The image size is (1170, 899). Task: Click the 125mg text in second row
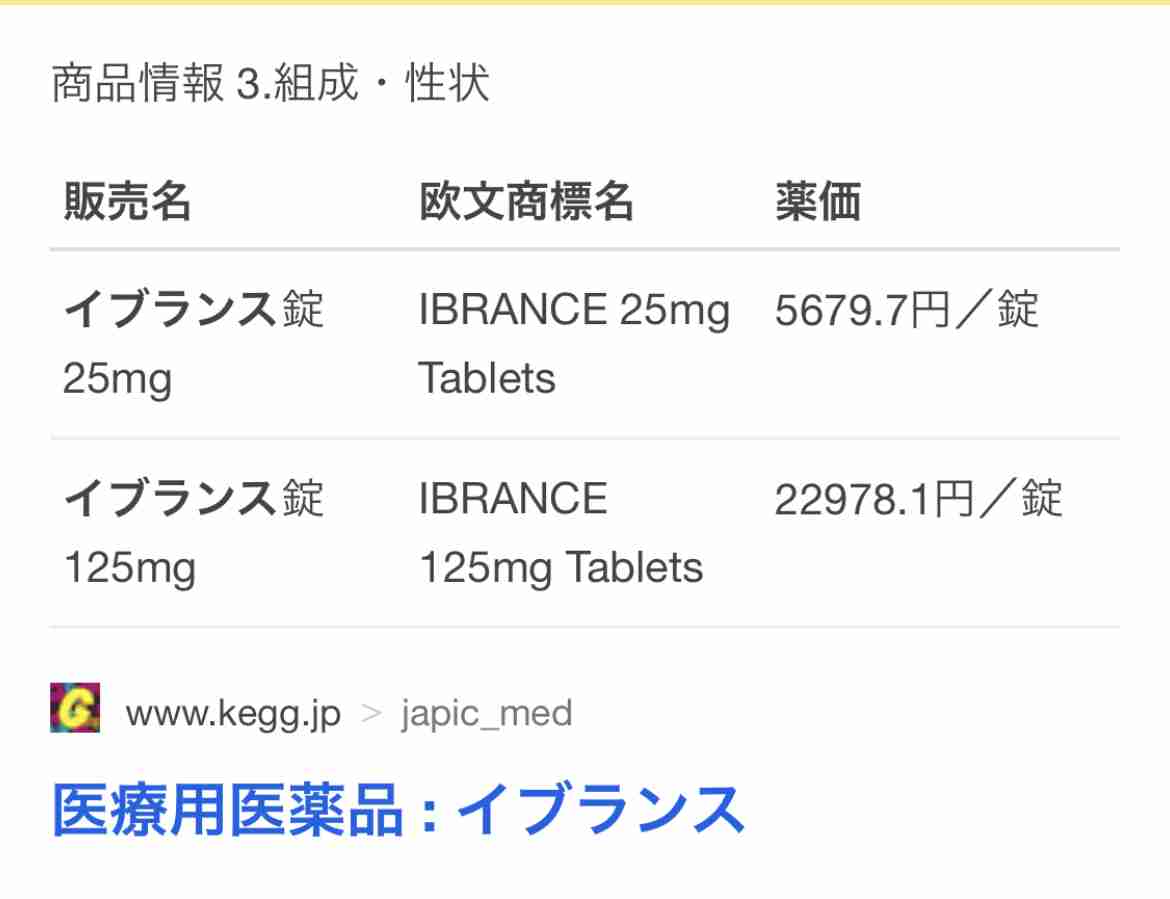pyautogui.click(x=130, y=568)
